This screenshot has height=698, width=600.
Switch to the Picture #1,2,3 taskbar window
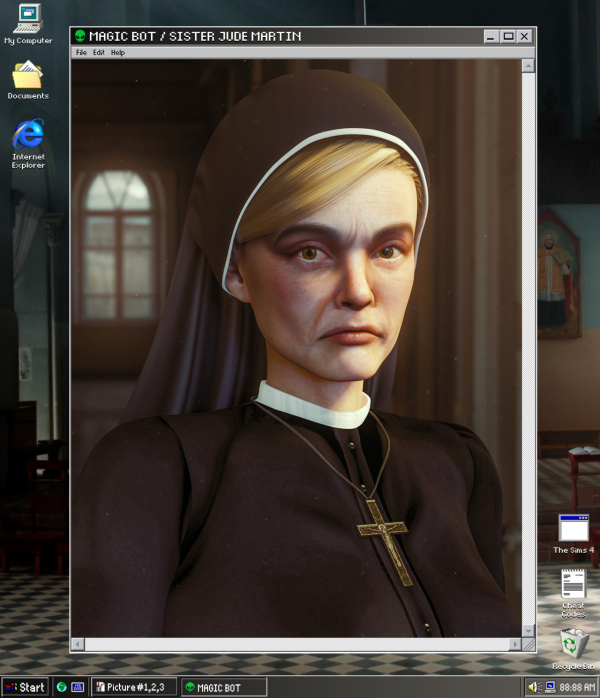click(134, 687)
